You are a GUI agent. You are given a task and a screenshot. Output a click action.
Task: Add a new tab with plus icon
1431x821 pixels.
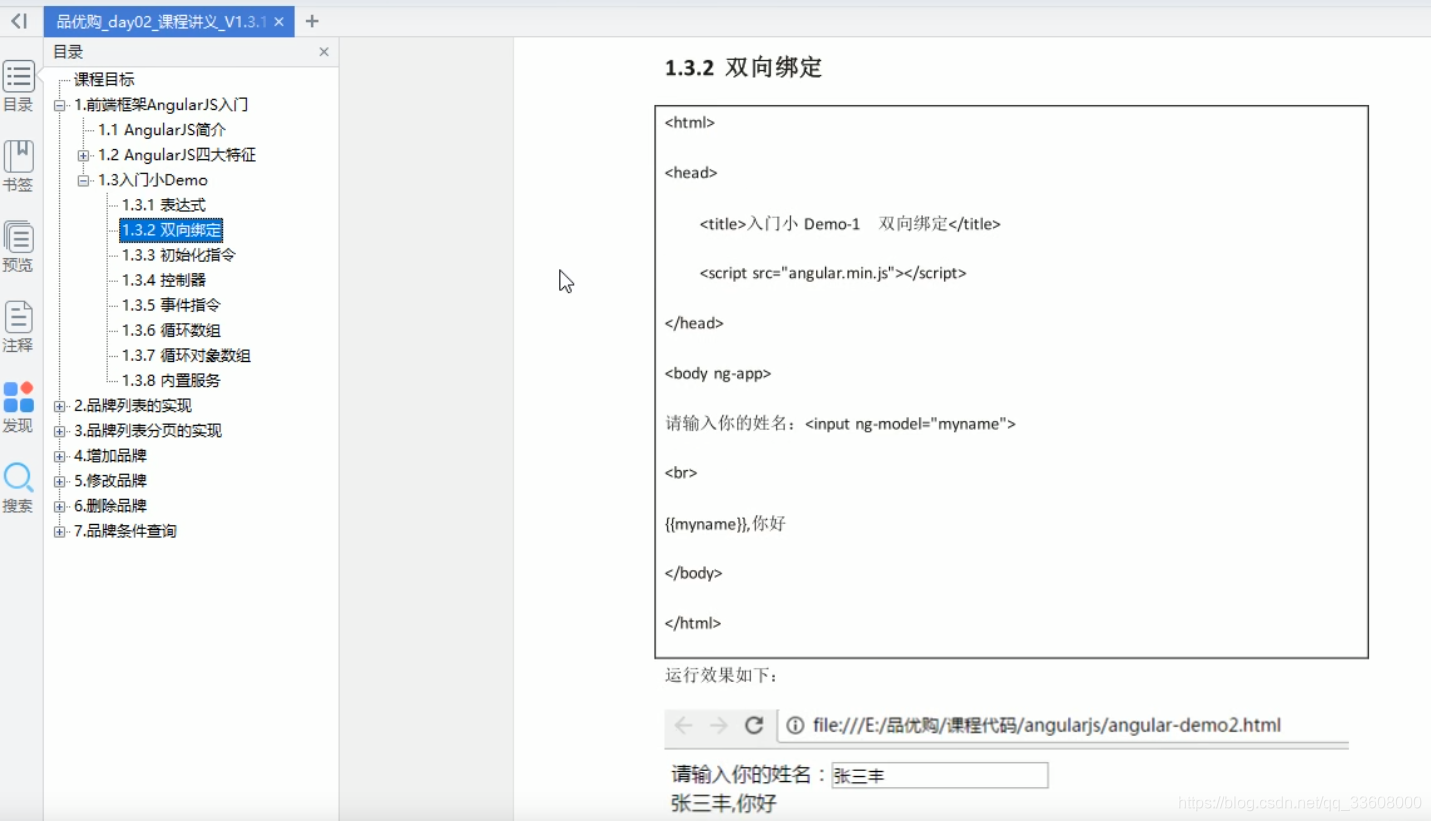click(312, 21)
